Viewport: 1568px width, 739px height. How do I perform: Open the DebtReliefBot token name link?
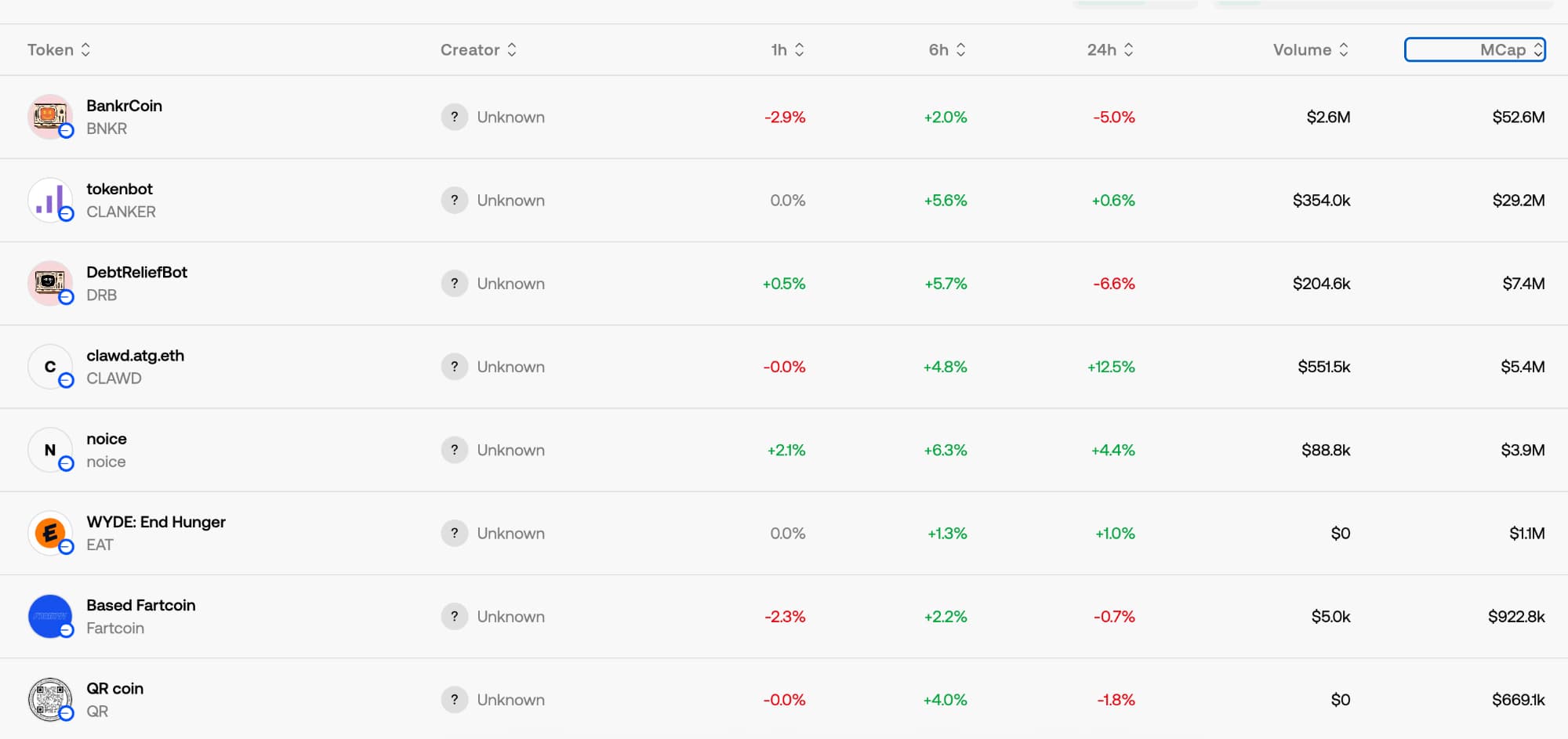(x=136, y=272)
